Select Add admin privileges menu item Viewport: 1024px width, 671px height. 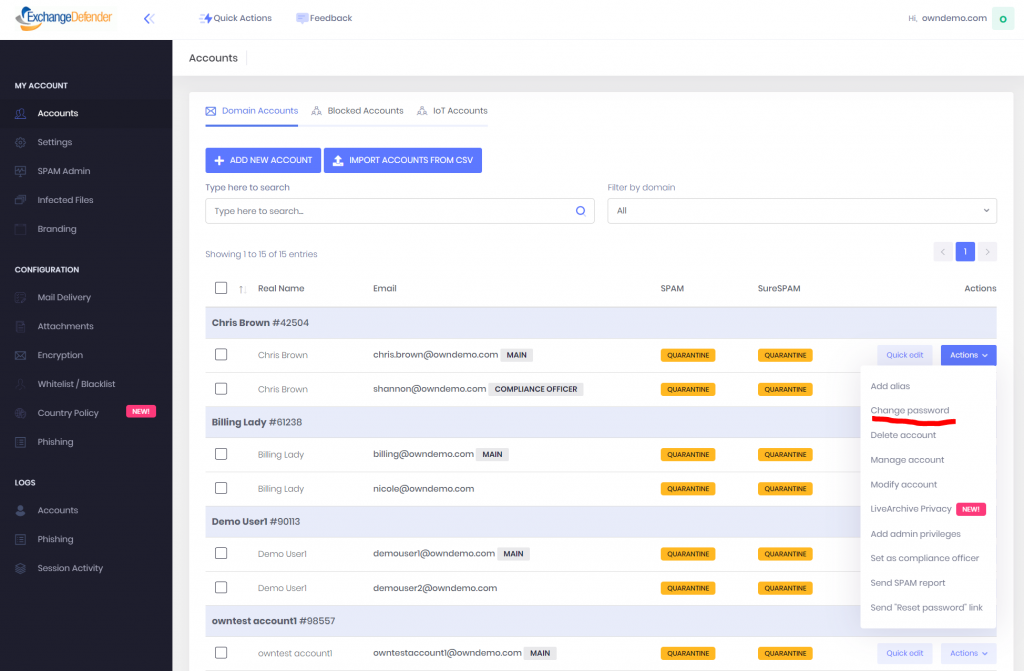(x=916, y=534)
